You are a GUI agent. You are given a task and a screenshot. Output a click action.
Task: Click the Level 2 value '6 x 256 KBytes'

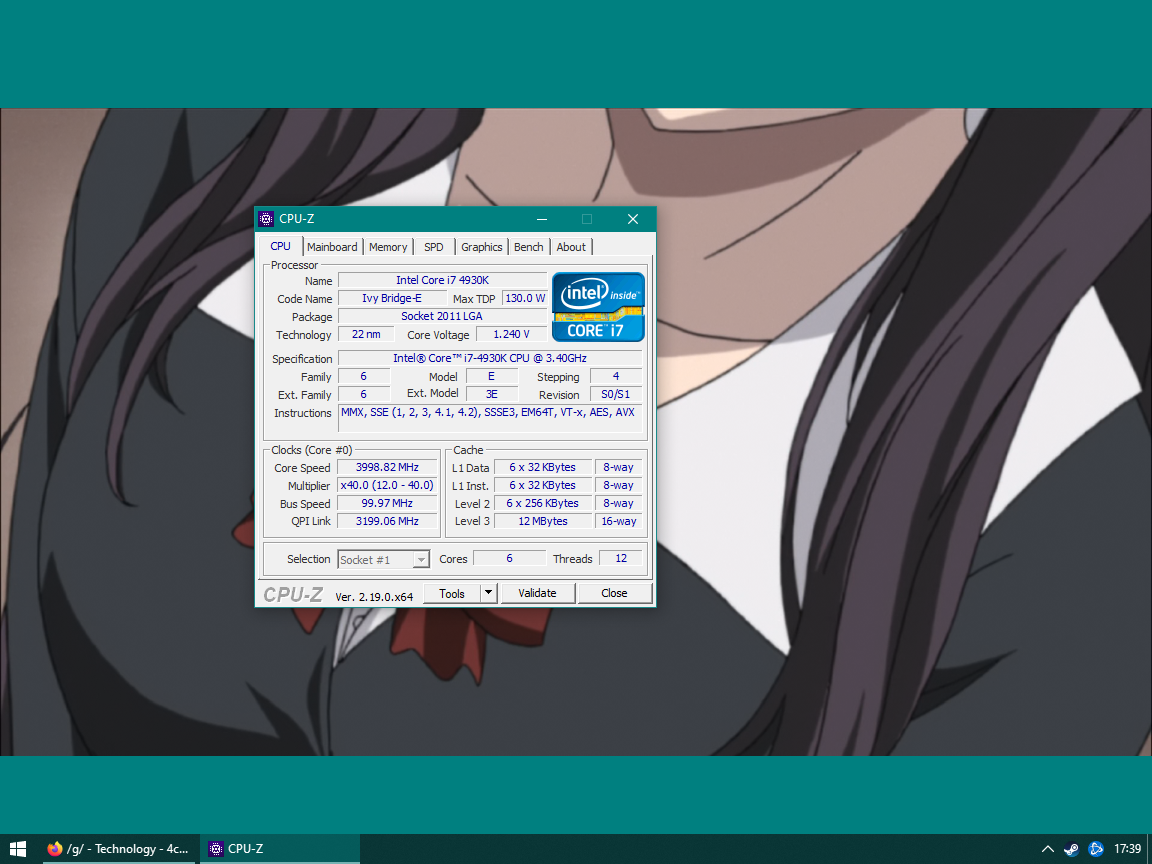pos(542,503)
